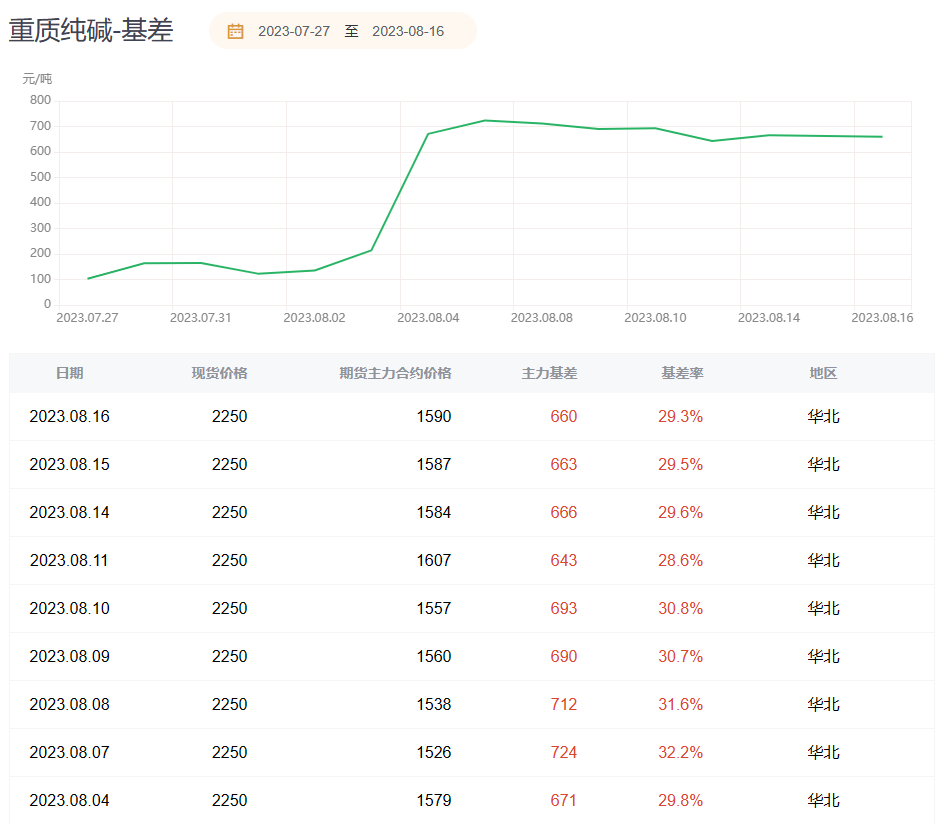947x824 pixels.
Task: Click futures price 1560
Action: 434,657
